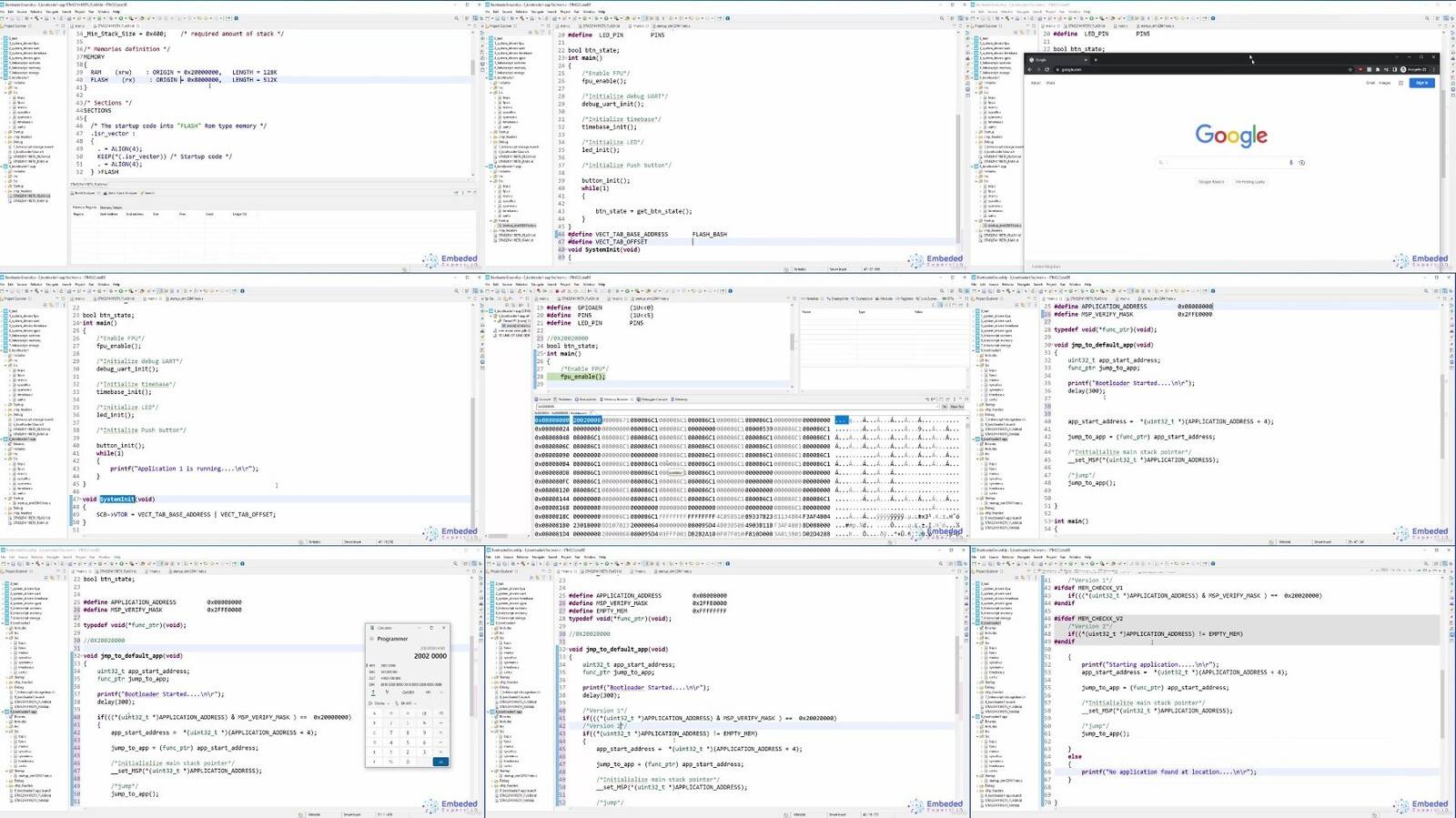Focus the Memory Browser address input field
The image size is (1456, 818).
point(738,407)
